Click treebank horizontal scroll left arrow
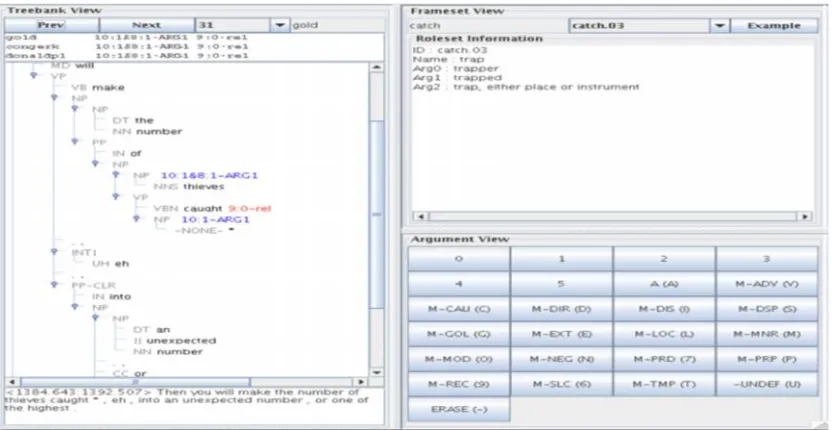 (12, 382)
